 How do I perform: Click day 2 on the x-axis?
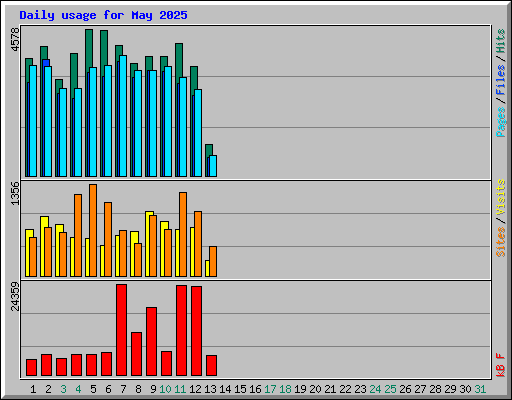(x=48, y=389)
